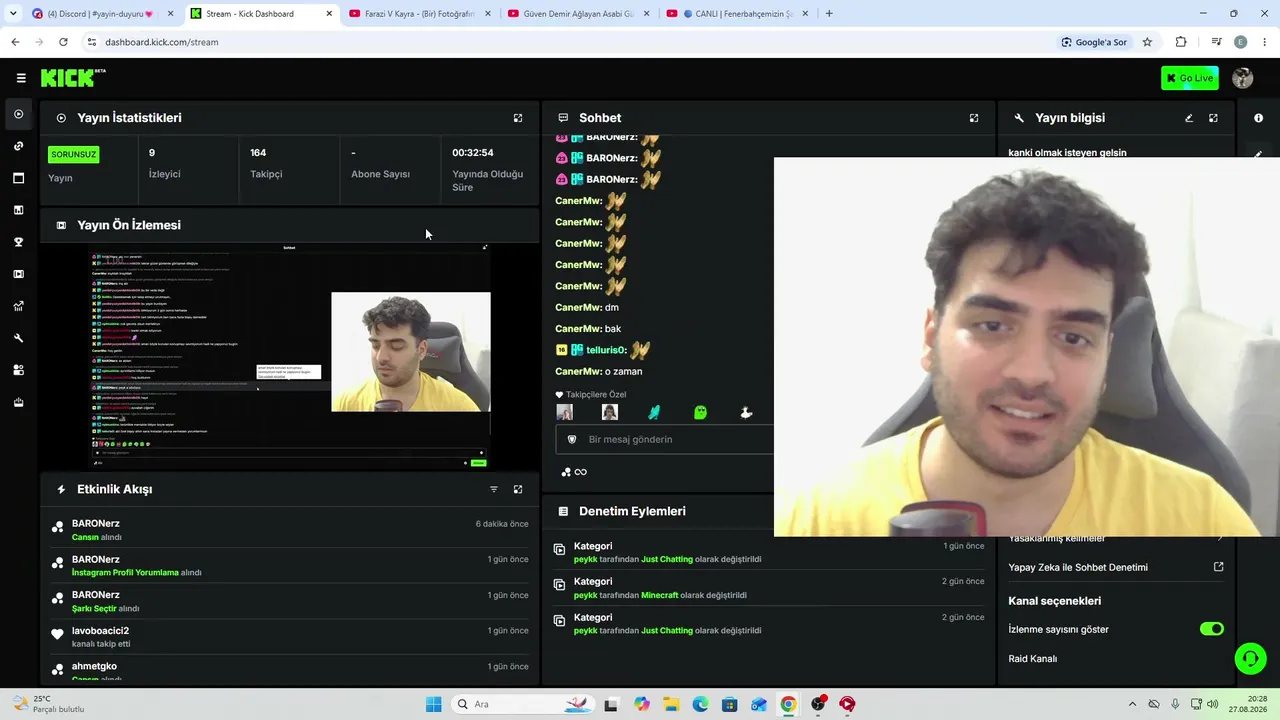The height and width of the screenshot is (720, 1280).
Task: Expand the Sohbet chat panel to fullscreen
Action: click(974, 118)
